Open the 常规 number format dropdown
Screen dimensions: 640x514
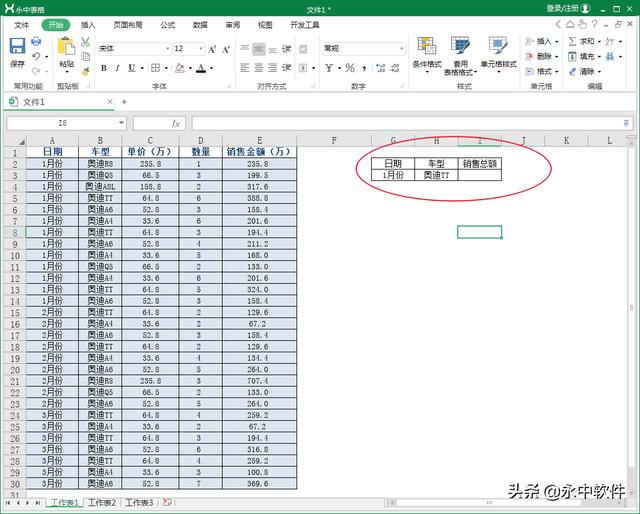[402, 49]
